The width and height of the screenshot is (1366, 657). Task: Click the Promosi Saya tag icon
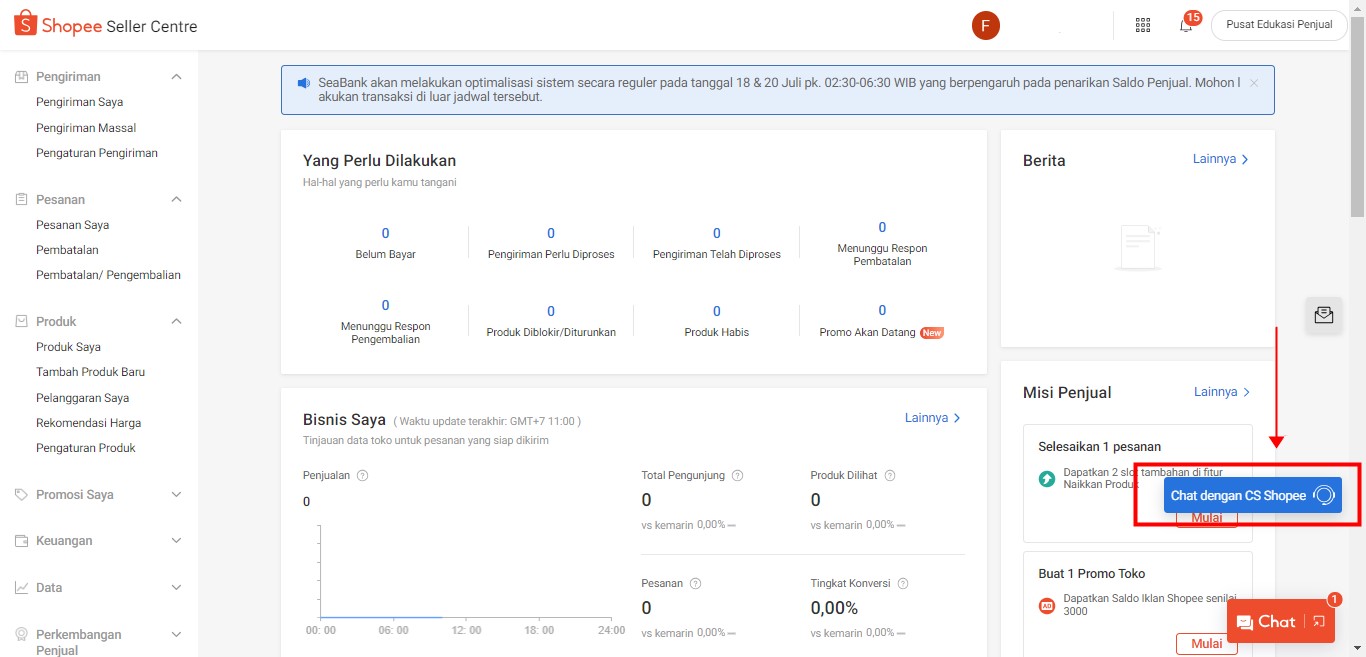(x=21, y=494)
